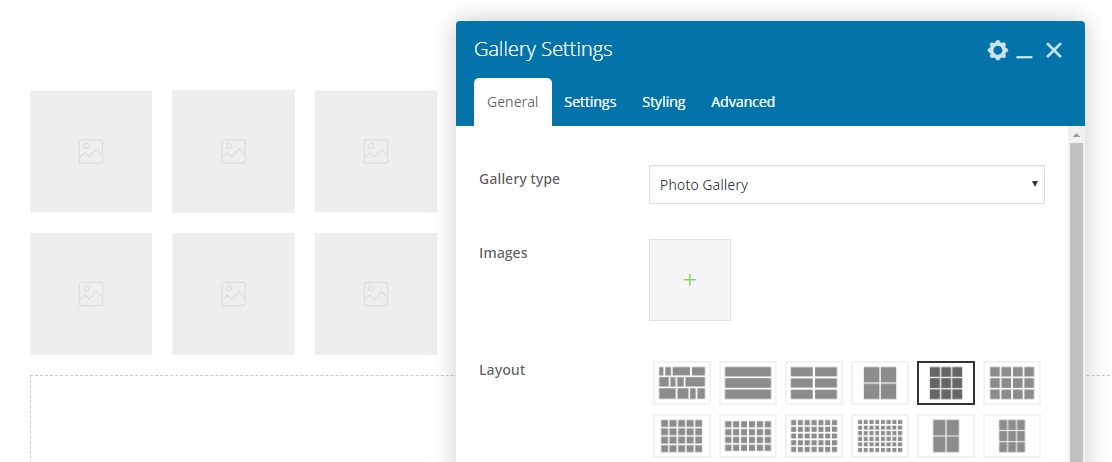1112x462 pixels.
Task: Open the Gallery type dropdown
Action: pyautogui.click(x=846, y=185)
